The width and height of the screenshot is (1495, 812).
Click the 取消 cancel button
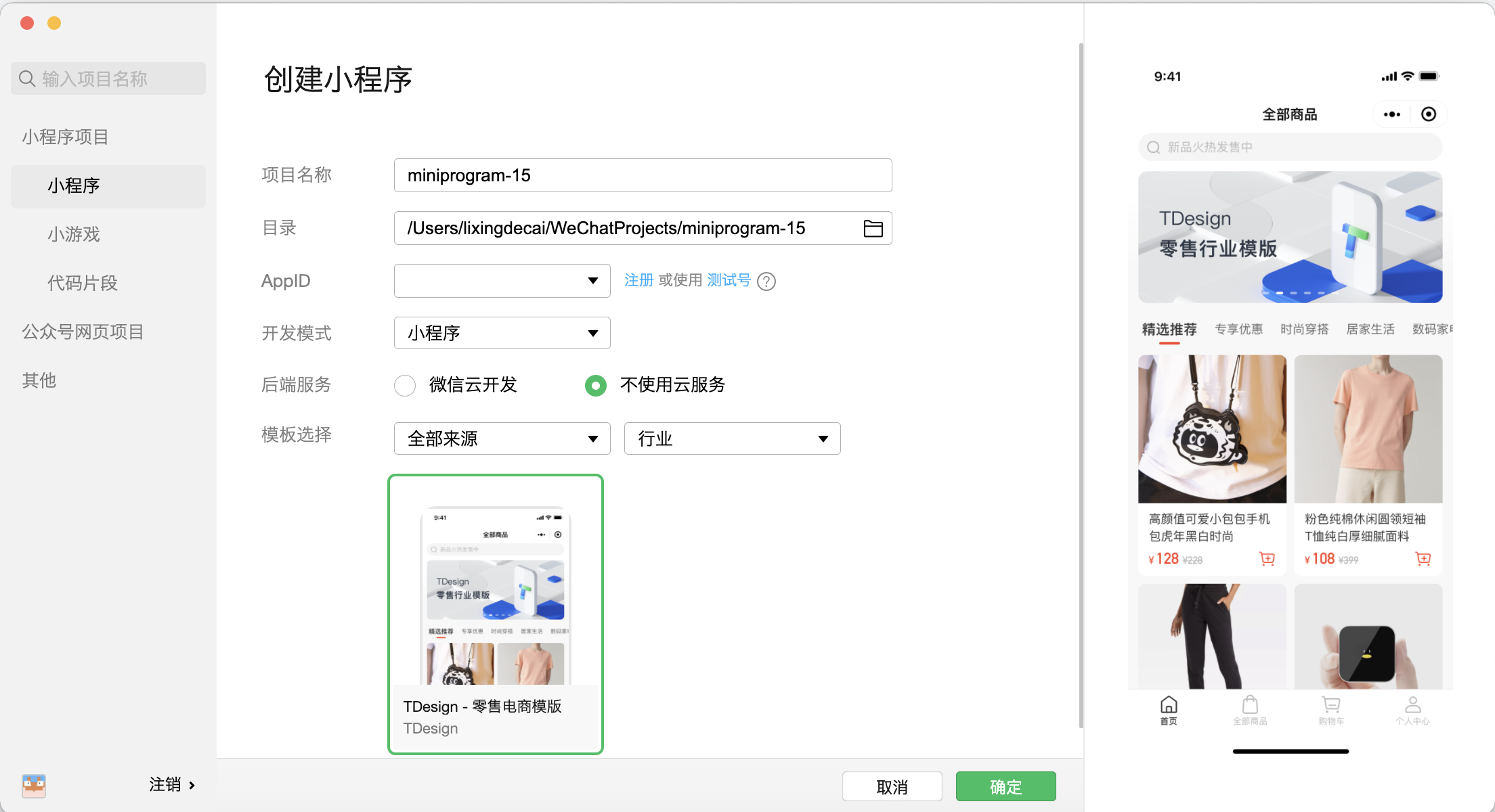click(x=892, y=786)
